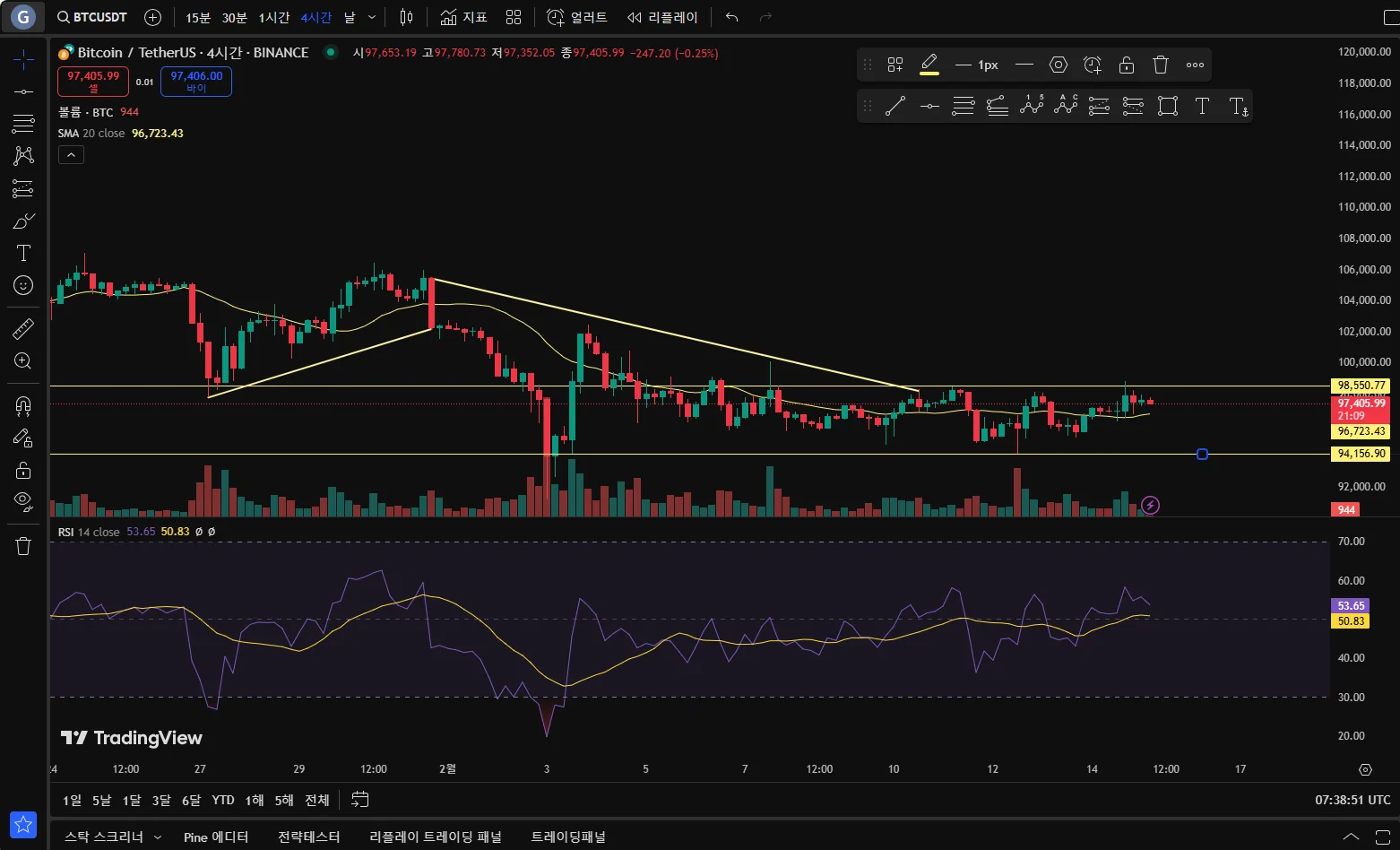Start bar replay with 리플레이 button
Image resolution: width=1400 pixels, height=850 pixels.
(662, 17)
